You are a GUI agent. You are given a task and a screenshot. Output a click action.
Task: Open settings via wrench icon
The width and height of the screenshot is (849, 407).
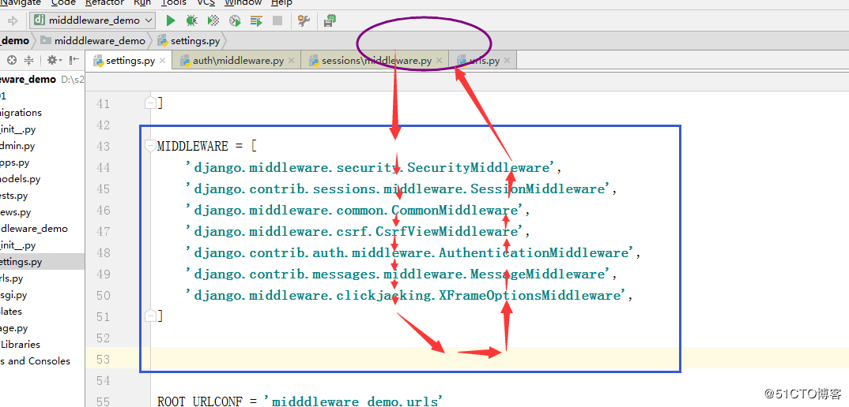304,21
